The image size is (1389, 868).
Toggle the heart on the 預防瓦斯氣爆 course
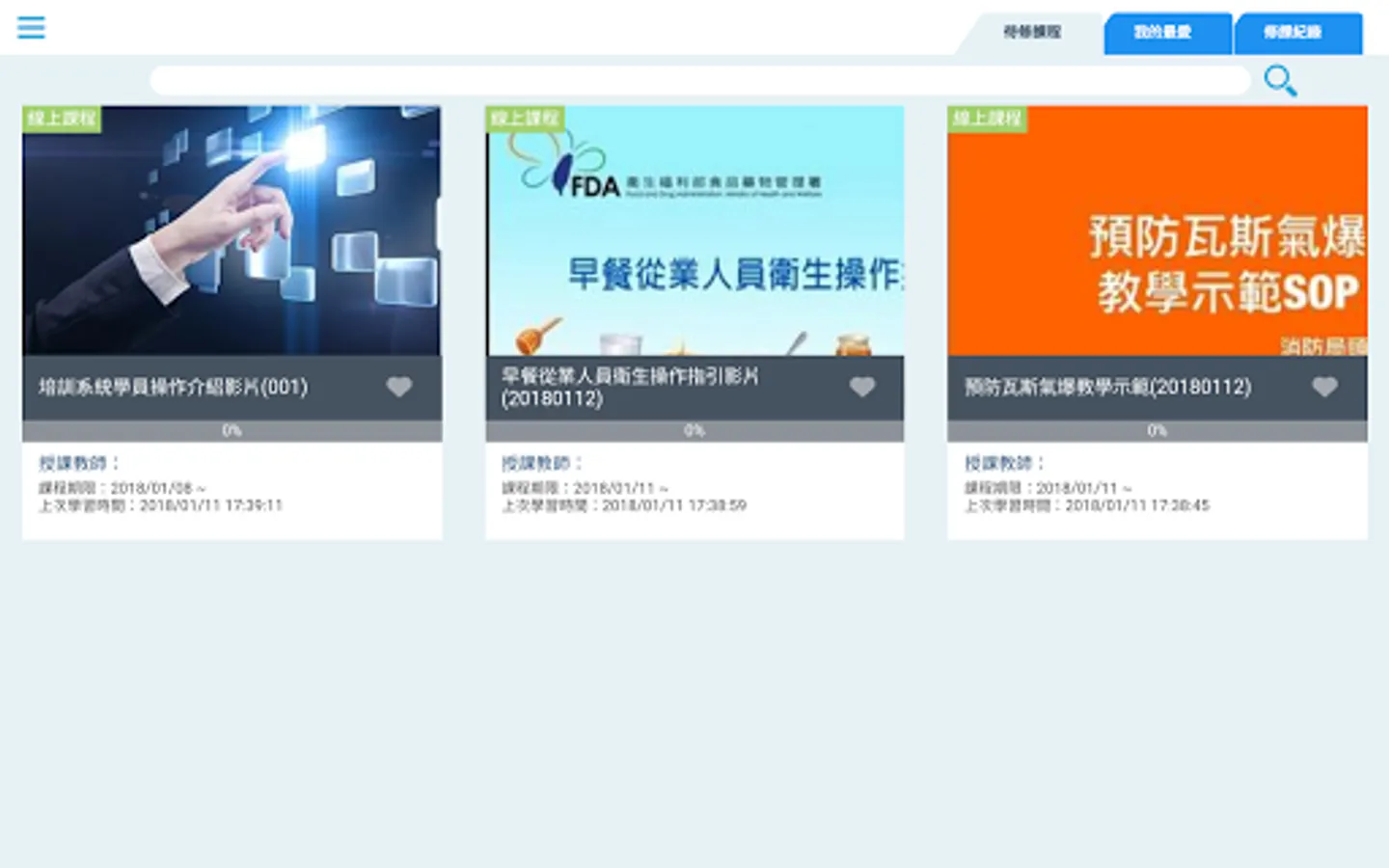(1323, 387)
